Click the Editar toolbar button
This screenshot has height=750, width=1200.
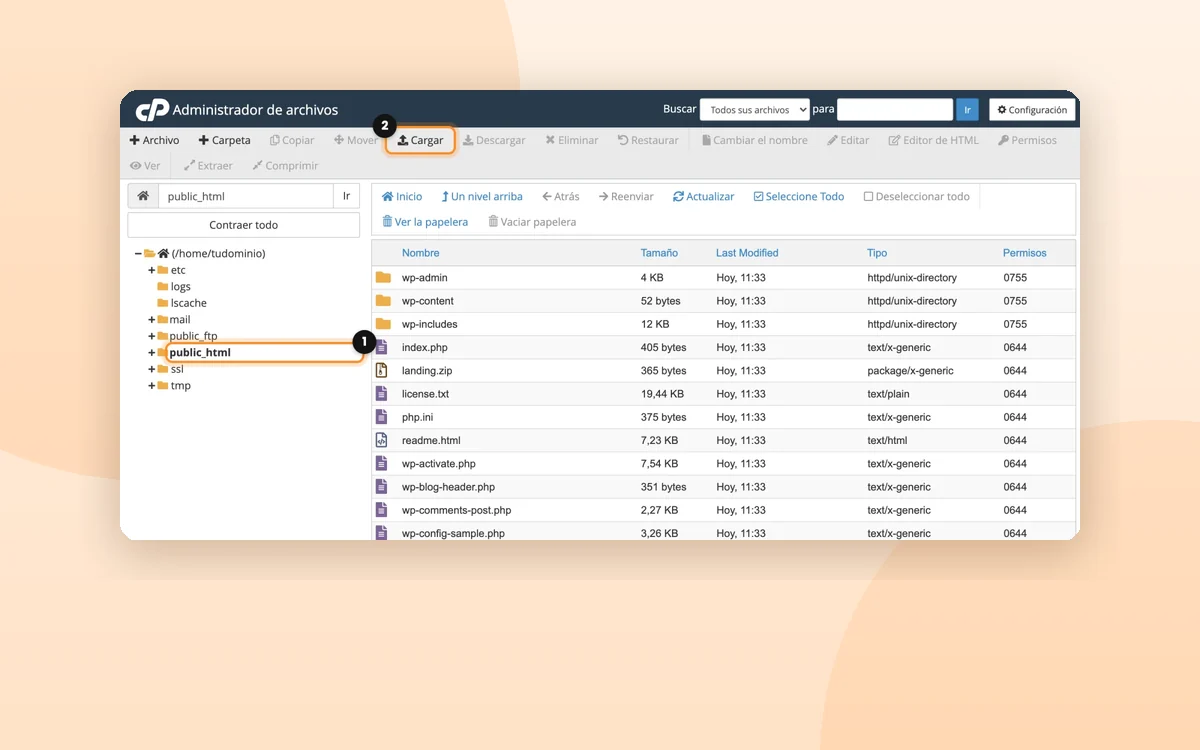pyautogui.click(x=848, y=140)
